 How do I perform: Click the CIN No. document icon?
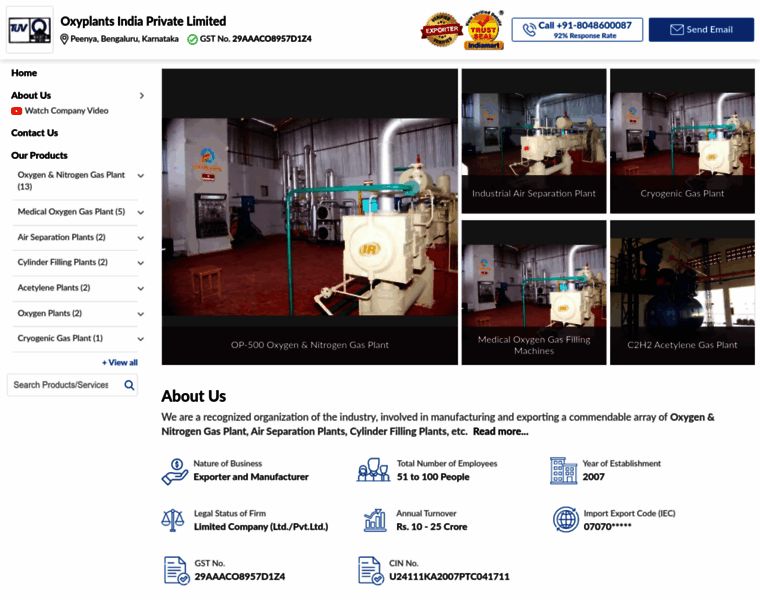(x=371, y=570)
